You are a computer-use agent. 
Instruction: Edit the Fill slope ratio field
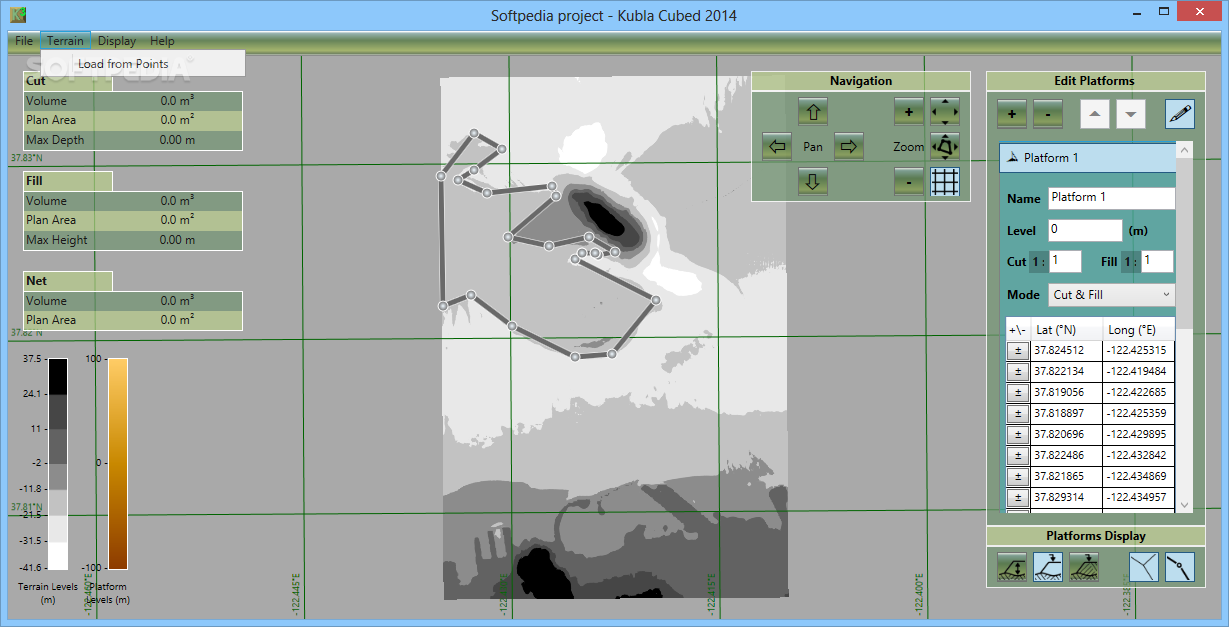(1157, 261)
